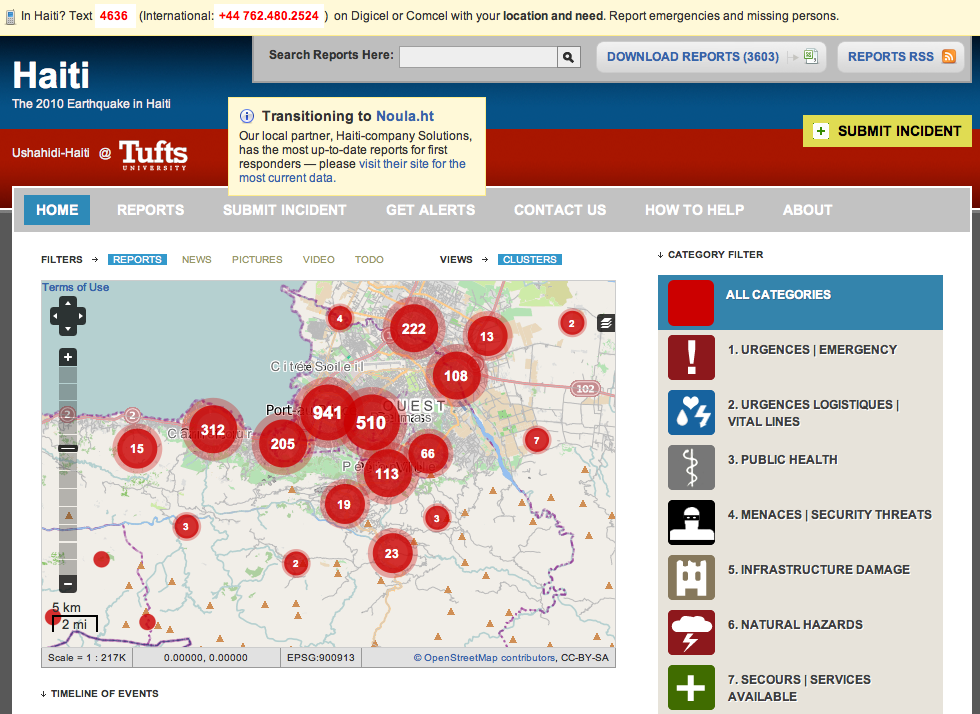Select the Security Threats masked icon
Viewport: 980px width, 714px height.
point(691,522)
